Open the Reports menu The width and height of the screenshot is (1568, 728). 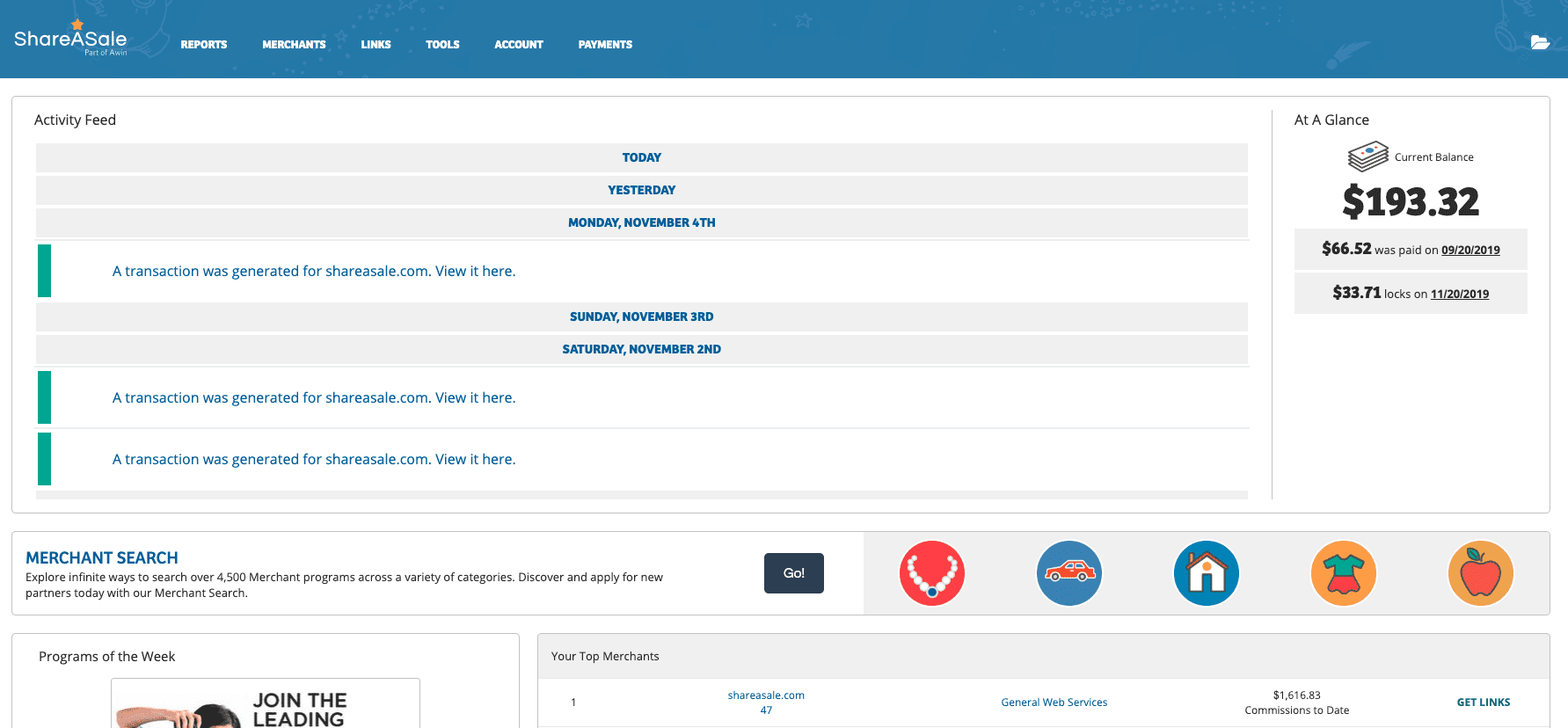click(x=204, y=45)
